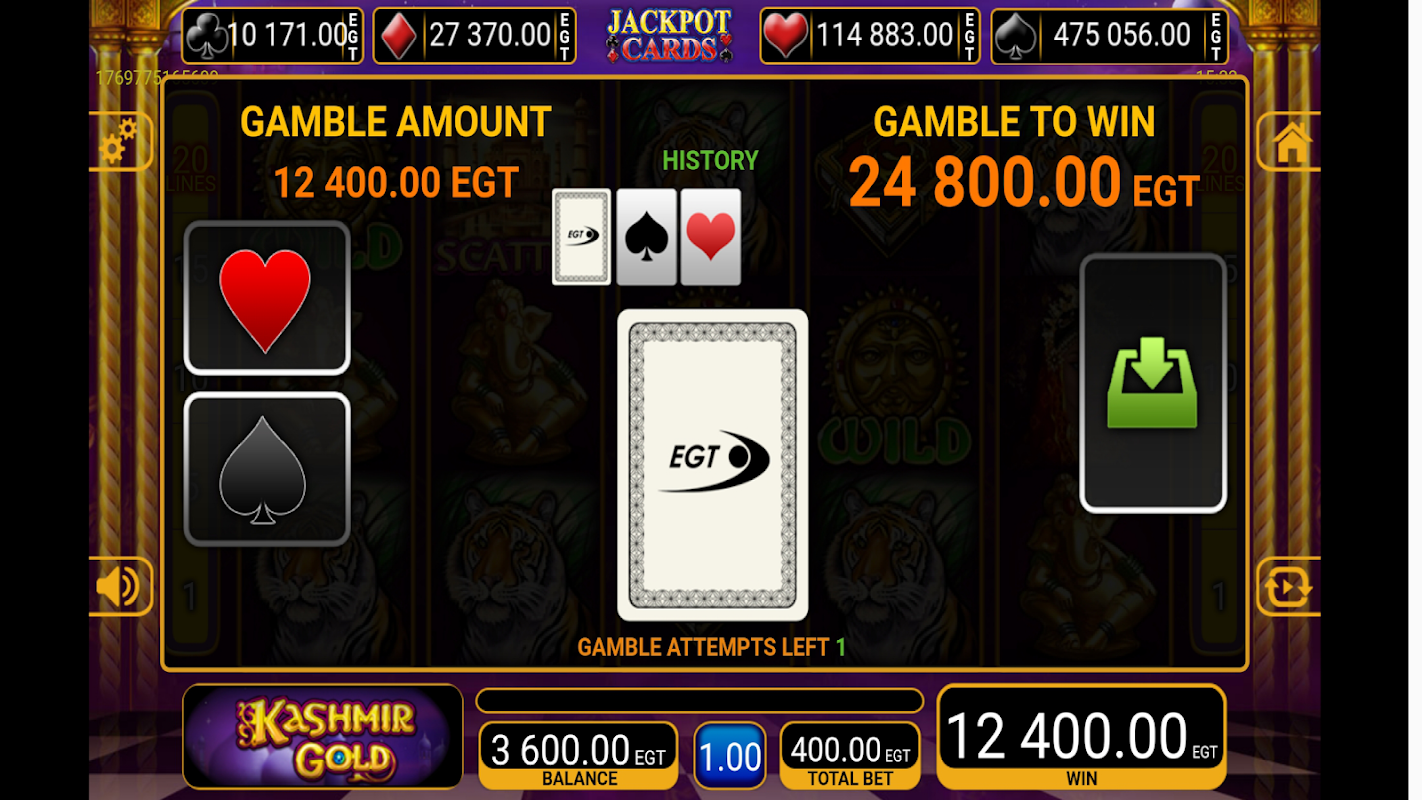Change the blue 1.00 denomination
This screenshot has height=800, width=1422.
(730, 757)
